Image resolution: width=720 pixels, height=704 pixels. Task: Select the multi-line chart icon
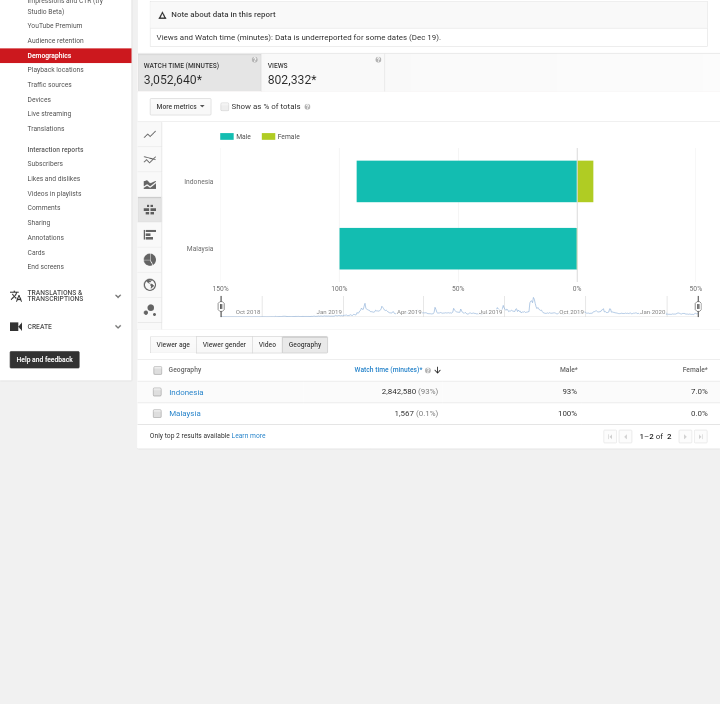(149, 159)
